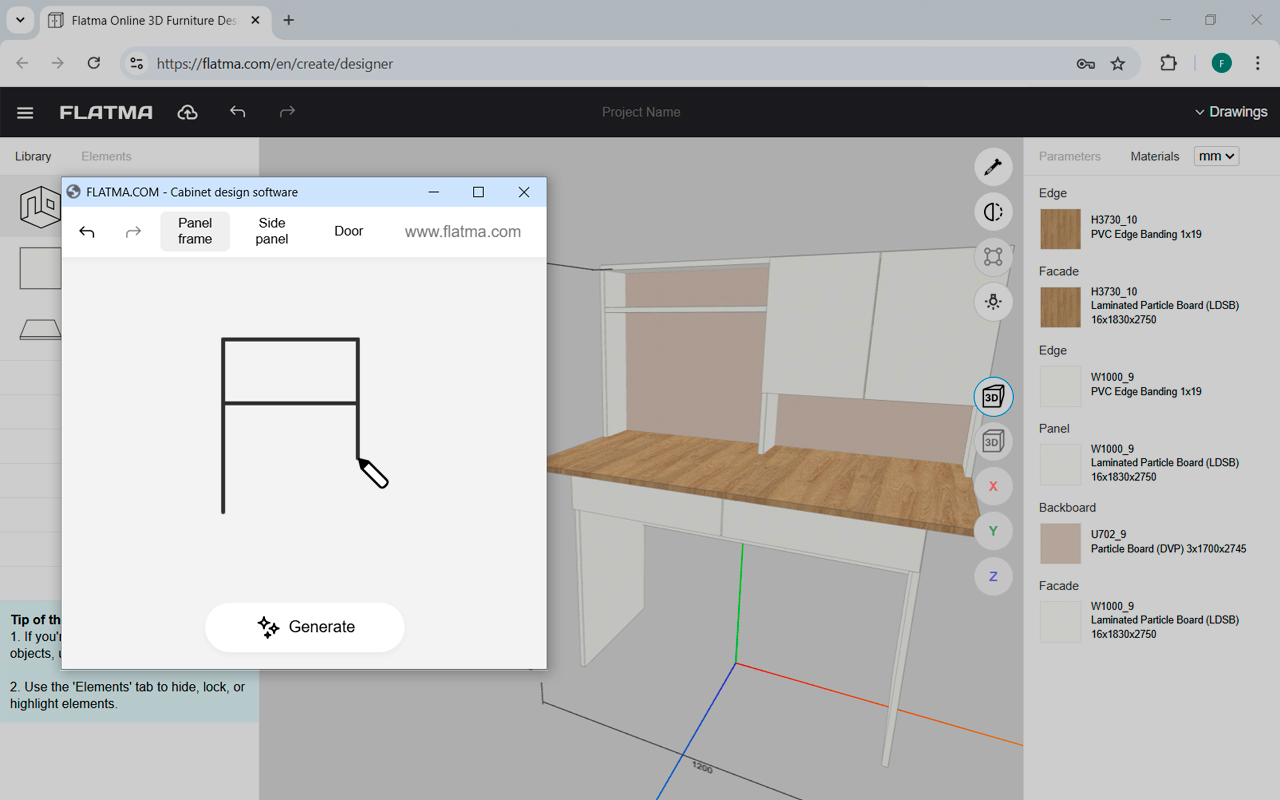Screen dimensions: 1280x800
Task: Select the eyedropper tool icon
Action: 993,167
